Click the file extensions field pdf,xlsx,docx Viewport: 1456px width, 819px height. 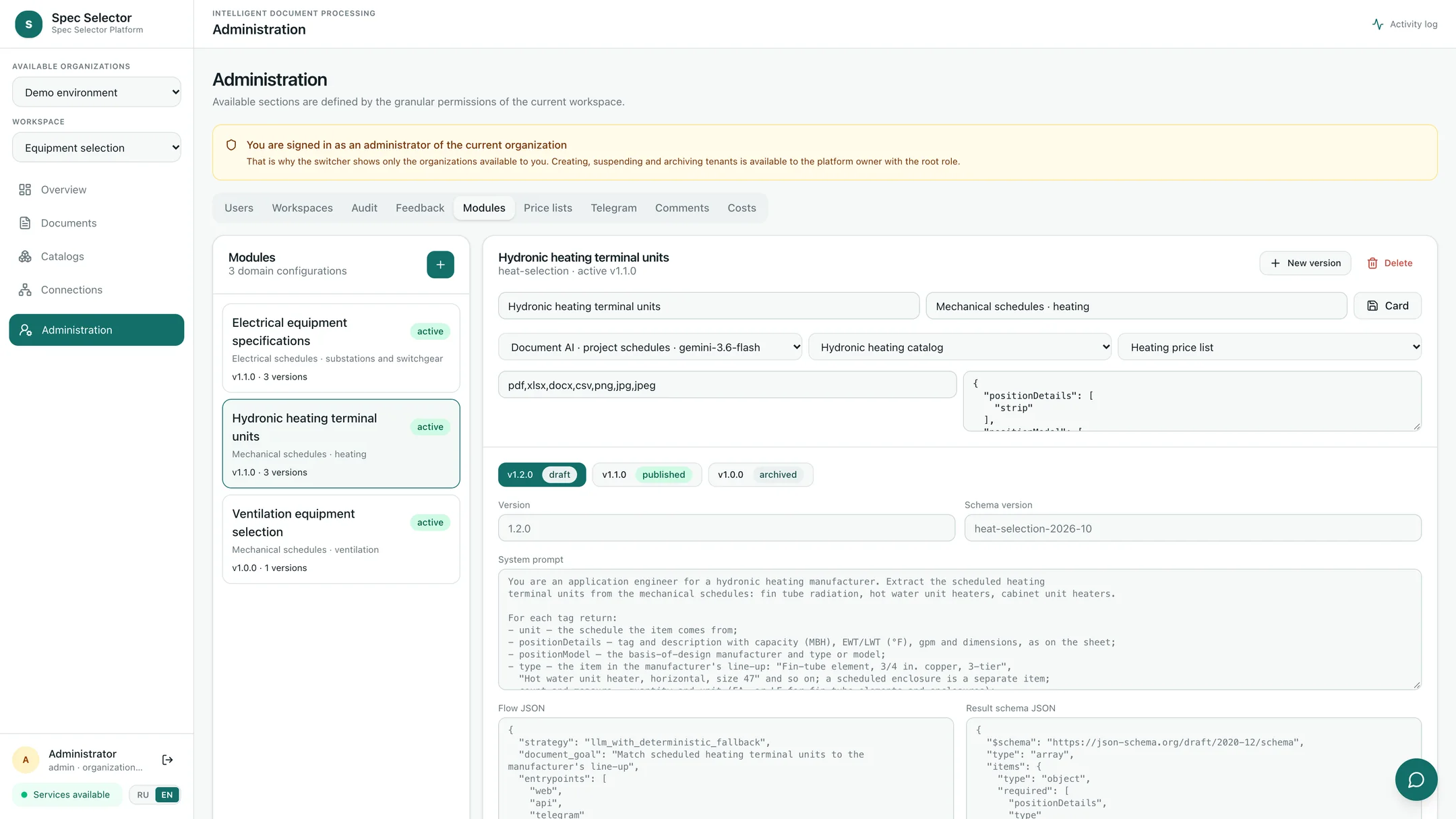point(727,385)
